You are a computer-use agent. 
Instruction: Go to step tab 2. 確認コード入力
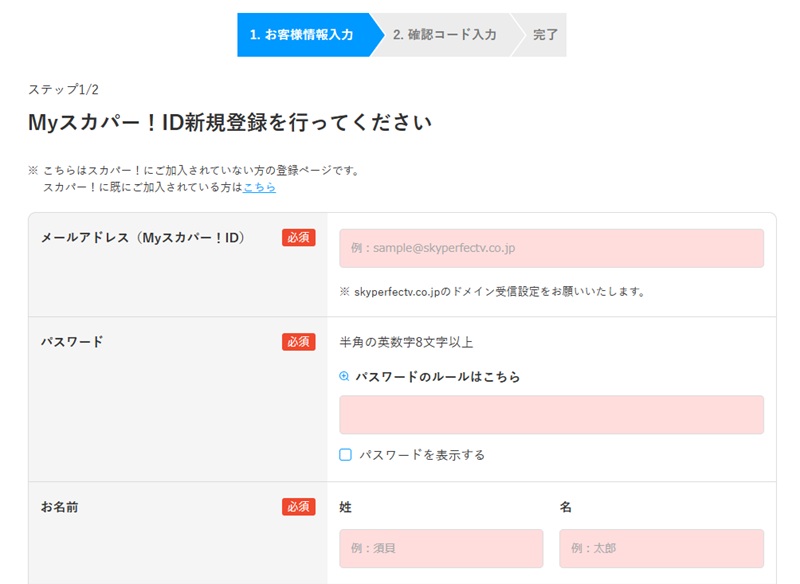pos(444,35)
